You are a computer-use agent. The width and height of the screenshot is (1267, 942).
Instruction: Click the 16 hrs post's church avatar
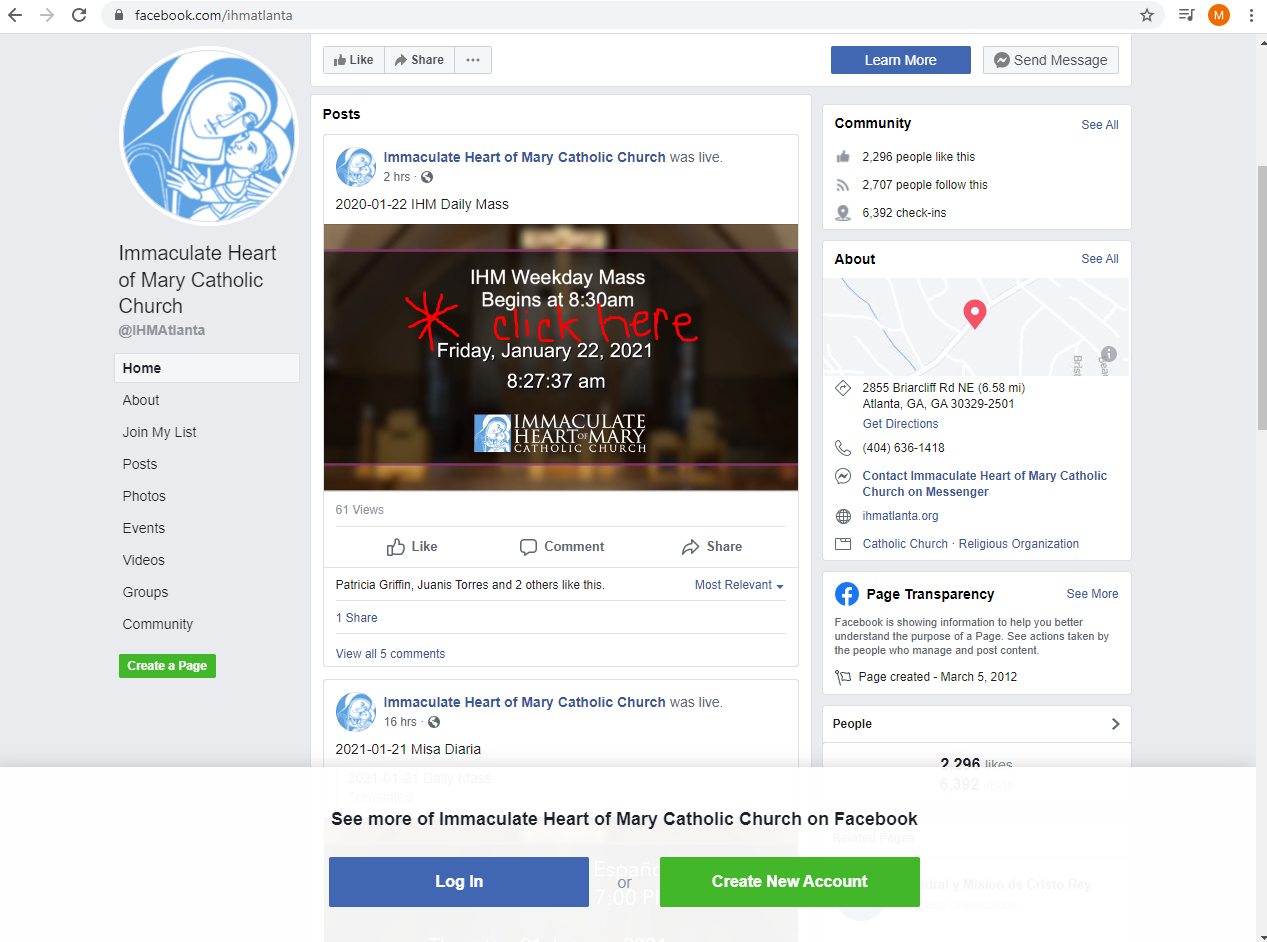click(x=356, y=712)
